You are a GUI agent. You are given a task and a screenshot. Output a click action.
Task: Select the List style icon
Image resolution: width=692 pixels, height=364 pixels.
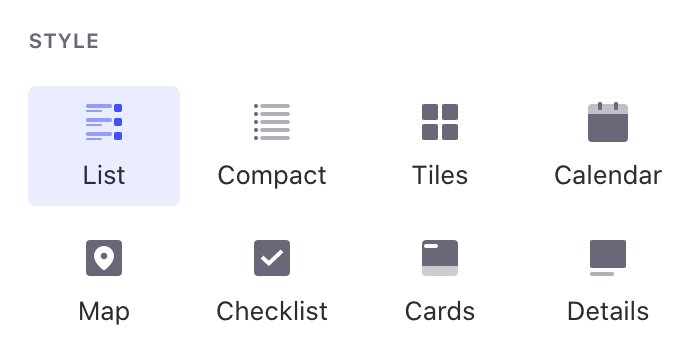[x=104, y=122]
